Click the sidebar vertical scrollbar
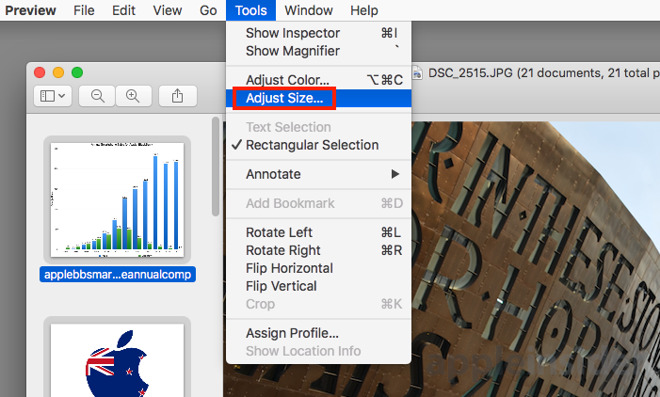This screenshot has width=660, height=397. coord(216,167)
